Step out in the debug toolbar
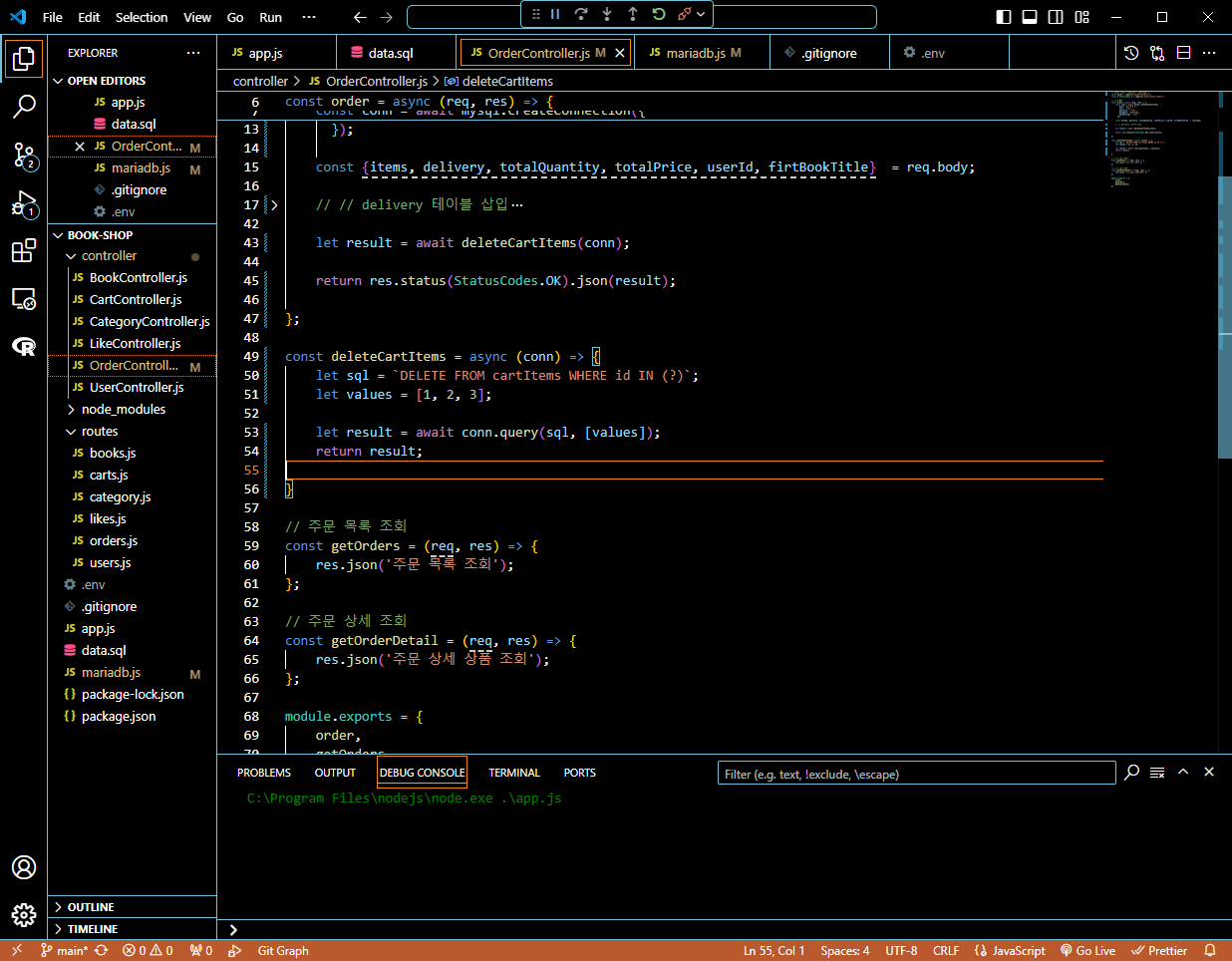The width and height of the screenshot is (1232, 961). [633, 14]
